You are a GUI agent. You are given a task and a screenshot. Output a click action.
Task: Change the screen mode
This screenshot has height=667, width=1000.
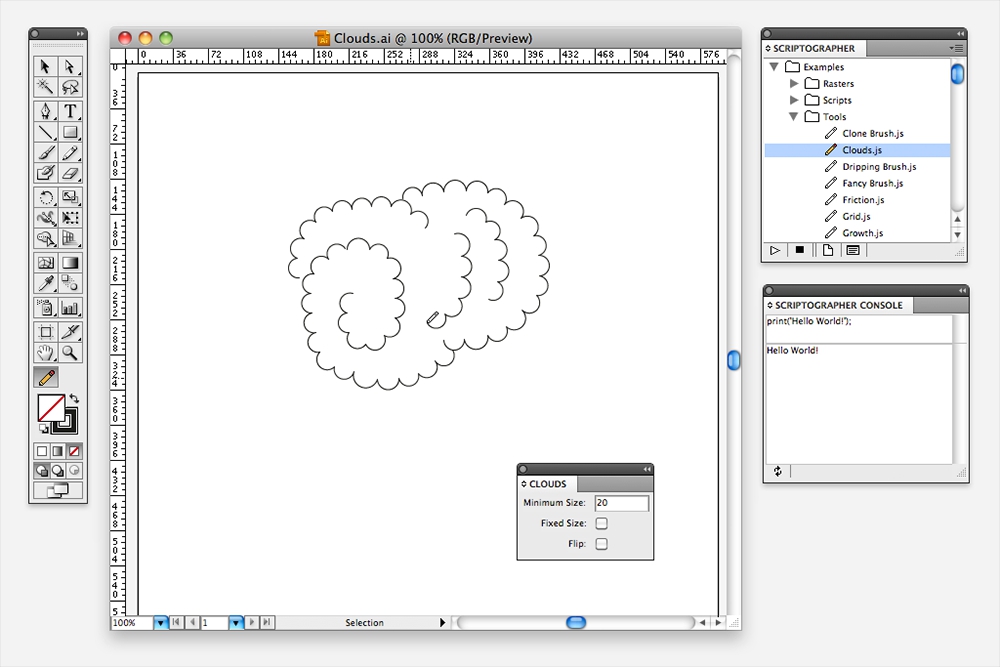point(58,490)
